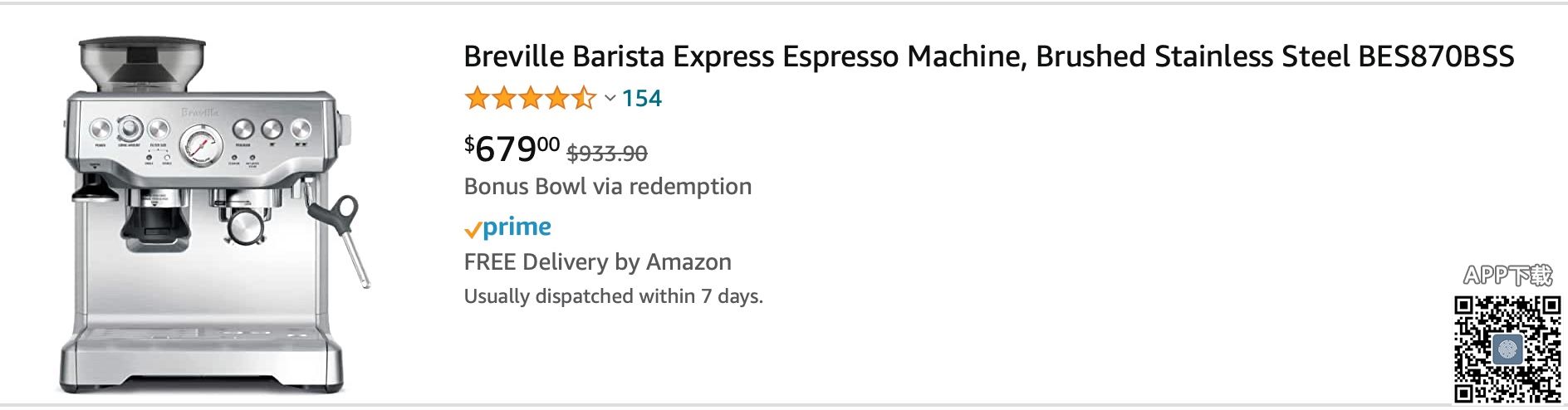Click the APP下载 label
The image size is (1568, 410).
pos(1507,276)
